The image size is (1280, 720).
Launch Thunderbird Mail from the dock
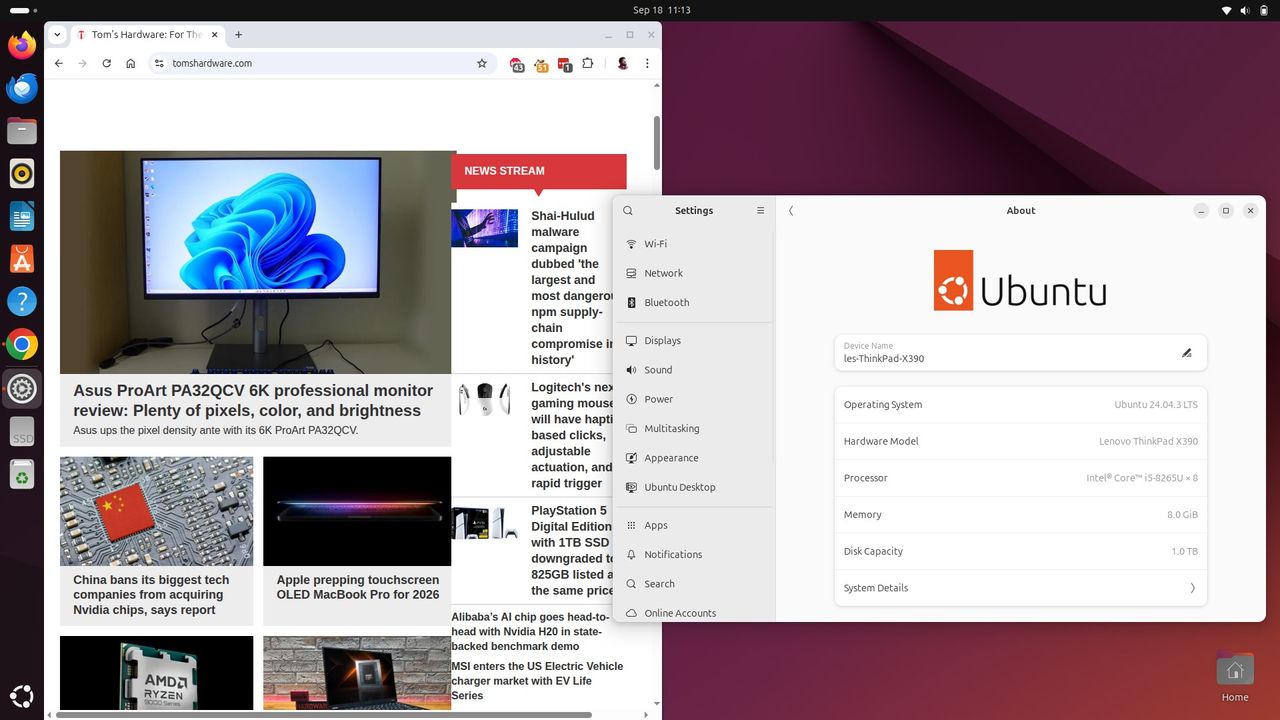[x=22, y=88]
